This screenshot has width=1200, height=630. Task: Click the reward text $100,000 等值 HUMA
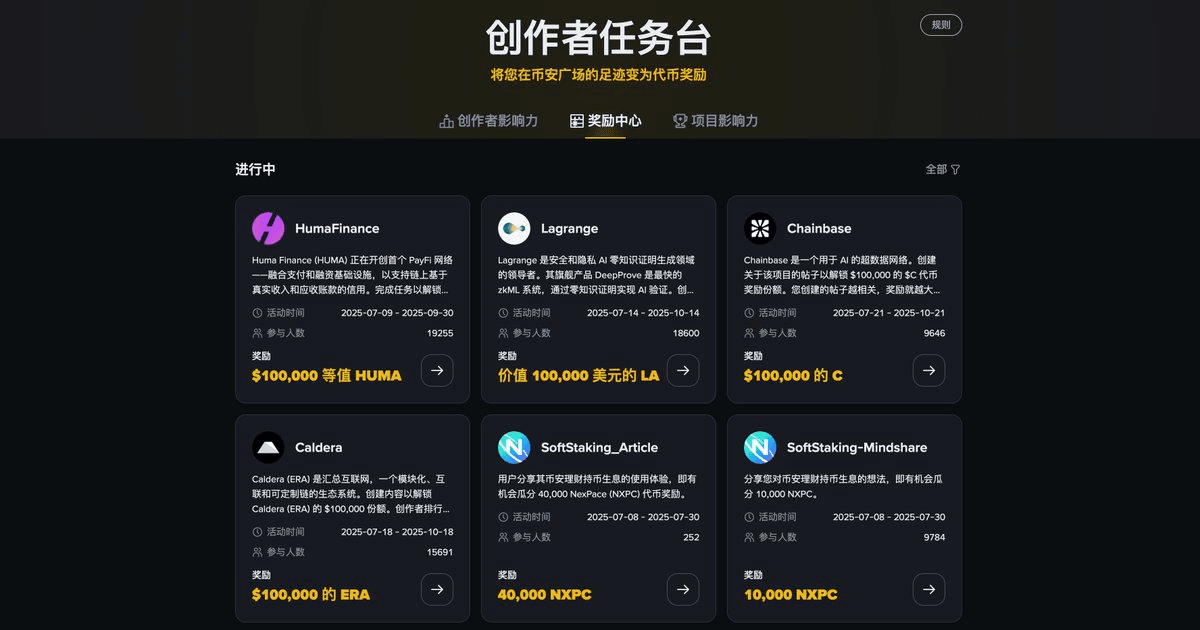pos(327,376)
